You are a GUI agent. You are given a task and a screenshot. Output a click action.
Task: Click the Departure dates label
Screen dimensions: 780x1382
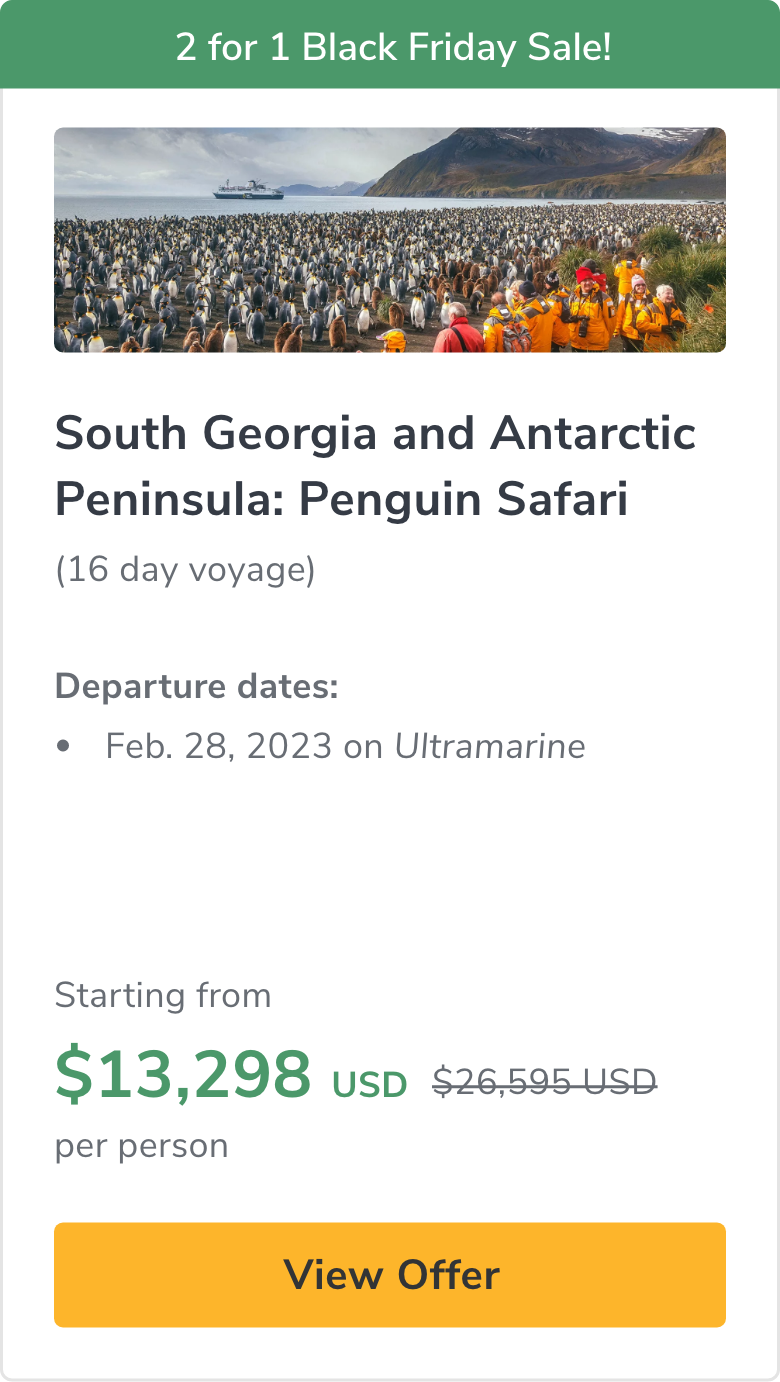197,687
